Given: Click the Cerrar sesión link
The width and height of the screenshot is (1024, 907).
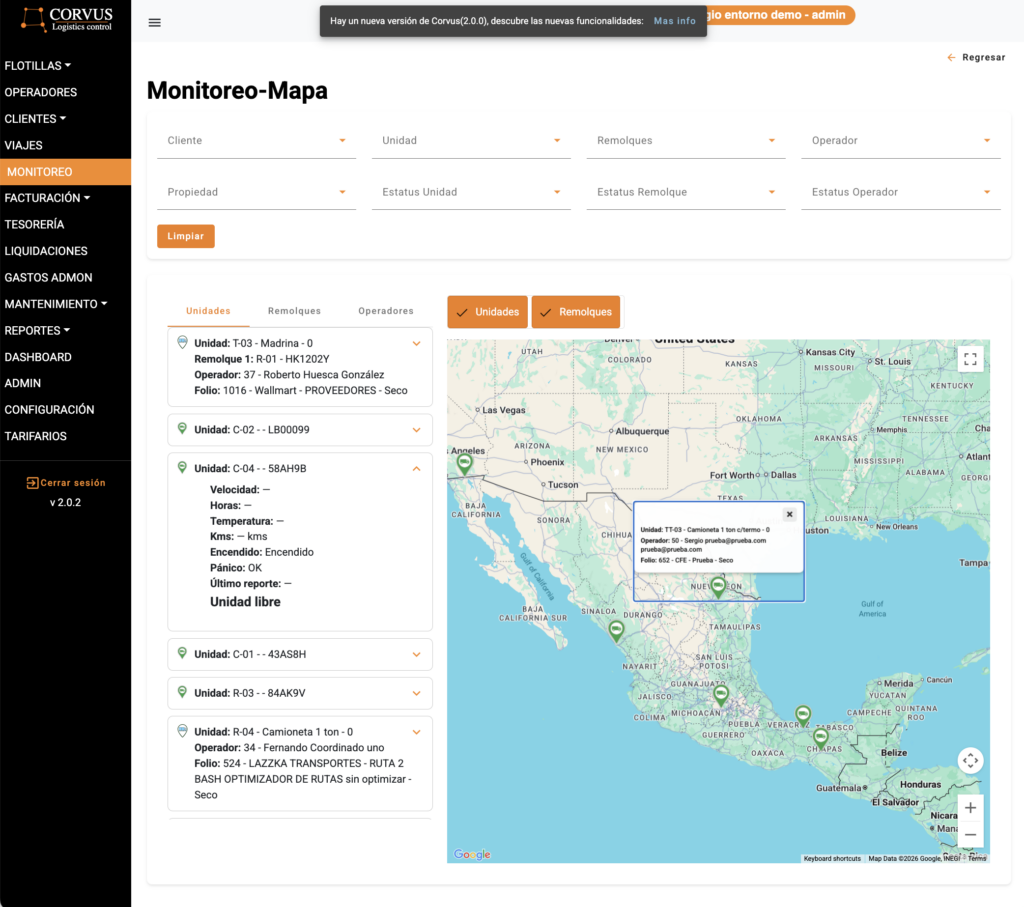Looking at the screenshot, I should coord(72,483).
